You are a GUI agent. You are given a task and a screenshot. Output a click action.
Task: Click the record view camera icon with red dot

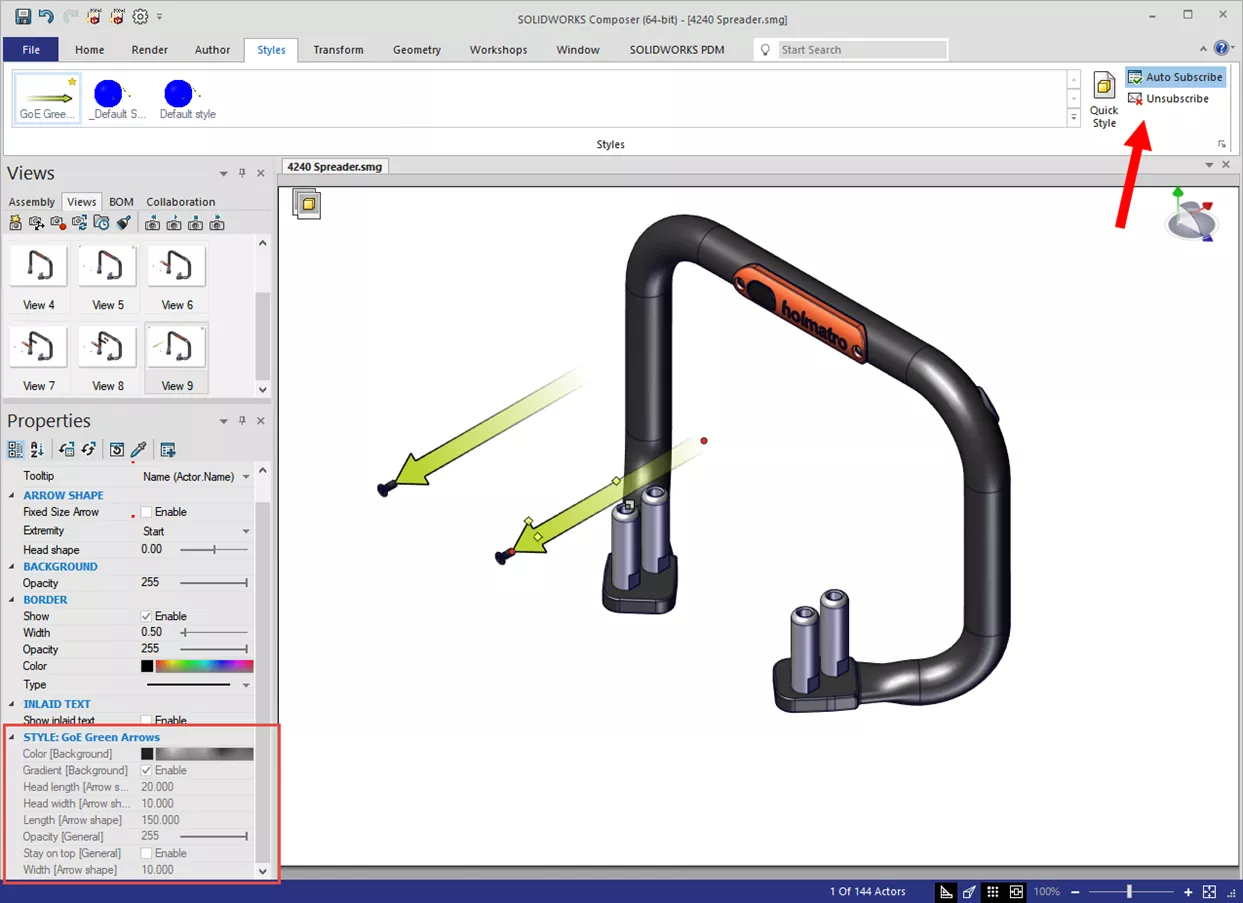tap(59, 223)
